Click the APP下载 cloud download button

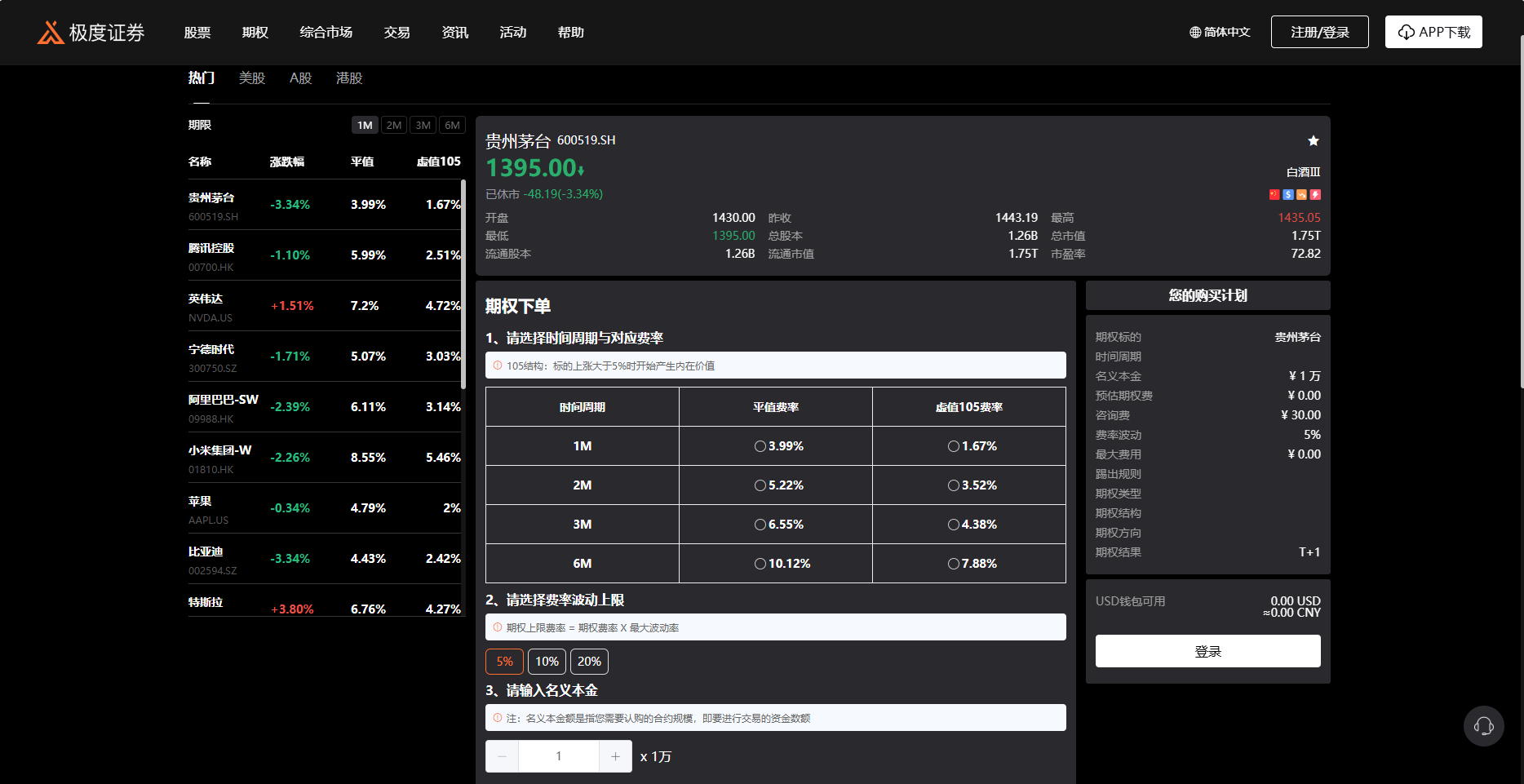[x=1433, y=32]
